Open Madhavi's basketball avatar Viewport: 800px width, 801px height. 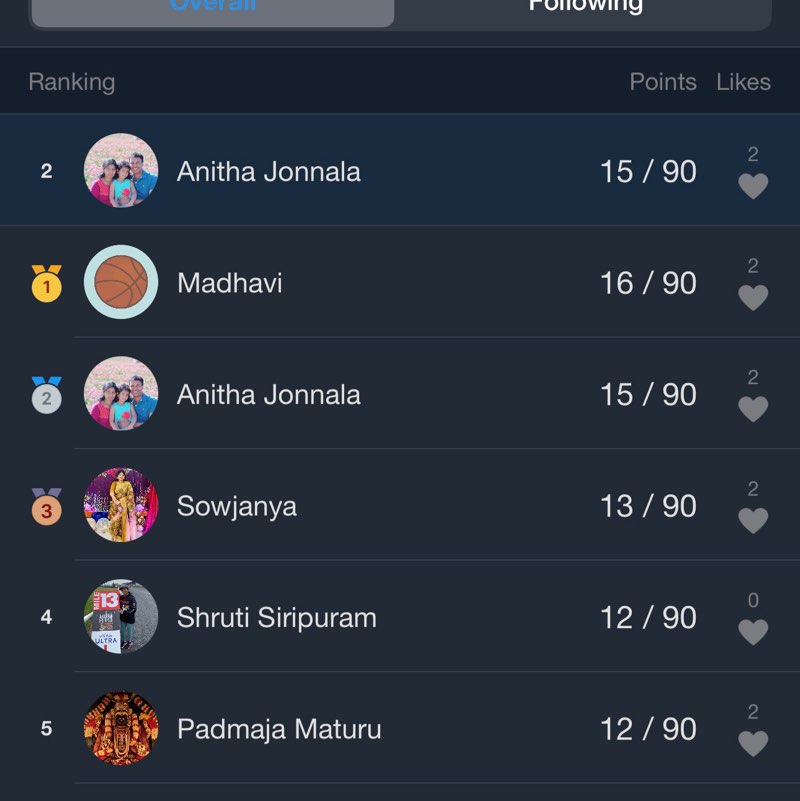click(x=121, y=282)
